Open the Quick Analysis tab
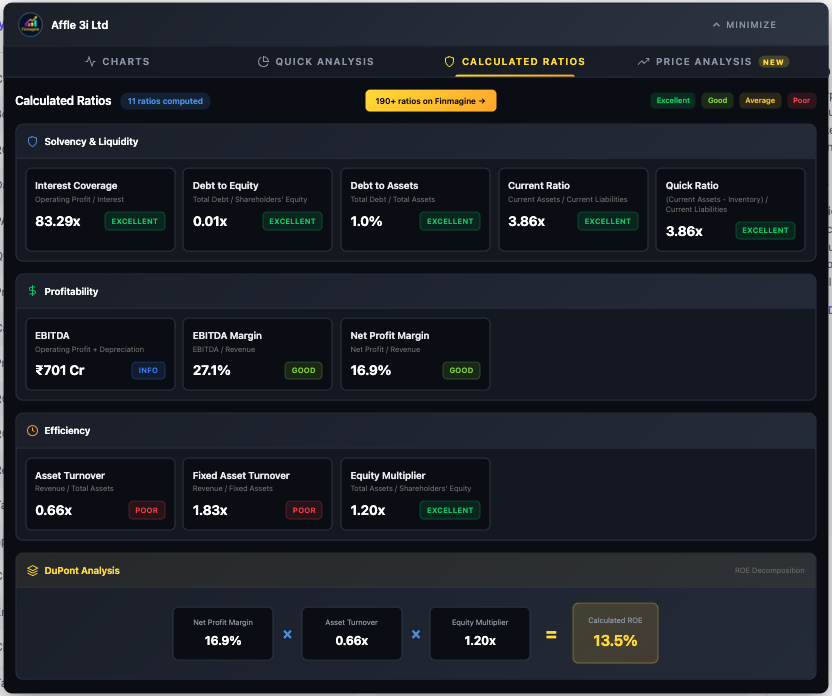832x696 pixels. [x=316, y=61]
